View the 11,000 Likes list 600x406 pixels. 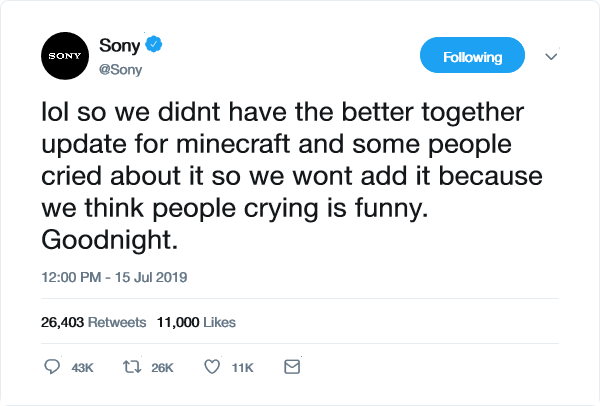[x=196, y=322]
